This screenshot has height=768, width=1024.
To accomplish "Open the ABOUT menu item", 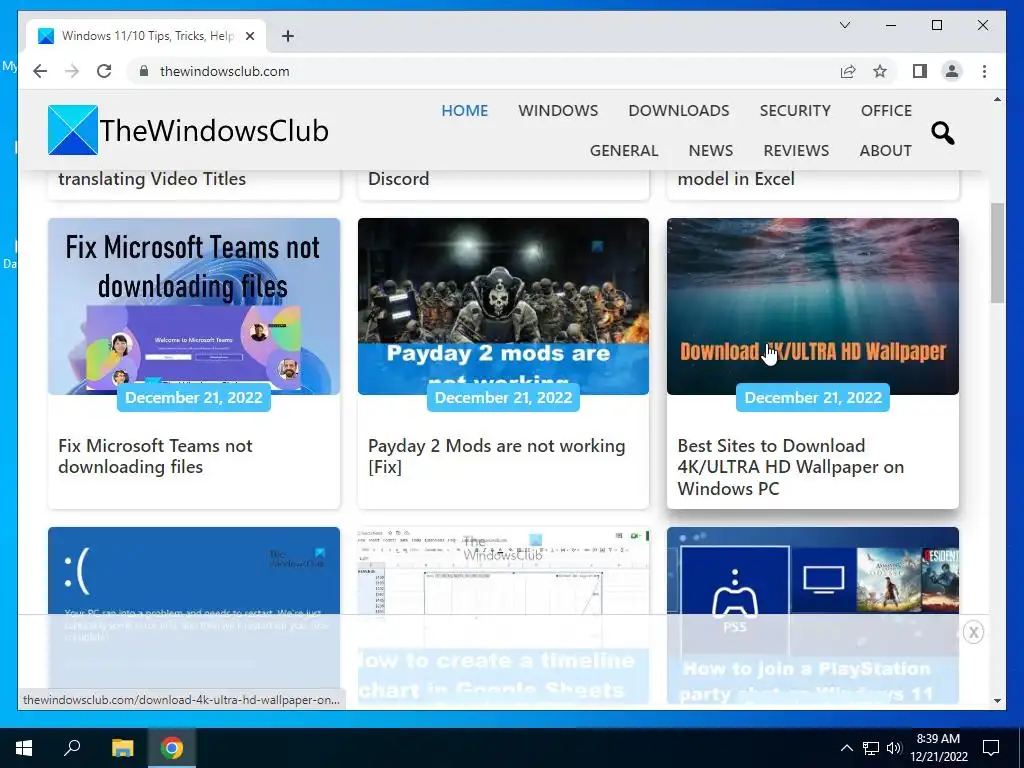I will click(885, 150).
